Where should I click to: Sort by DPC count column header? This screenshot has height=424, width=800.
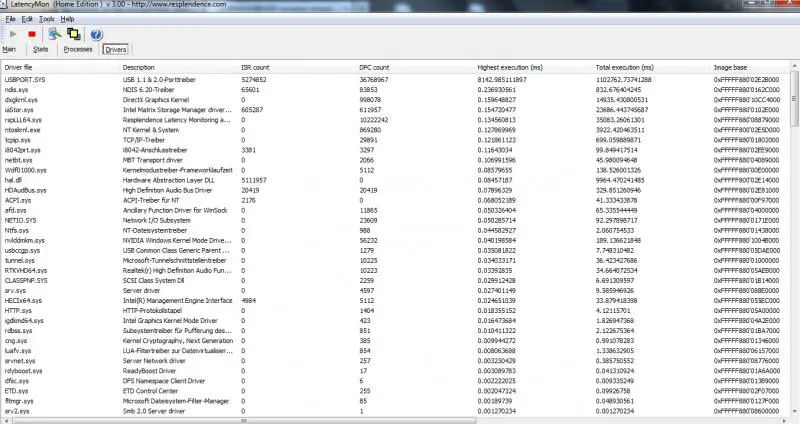pyautogui.click(x=375, y=67)
